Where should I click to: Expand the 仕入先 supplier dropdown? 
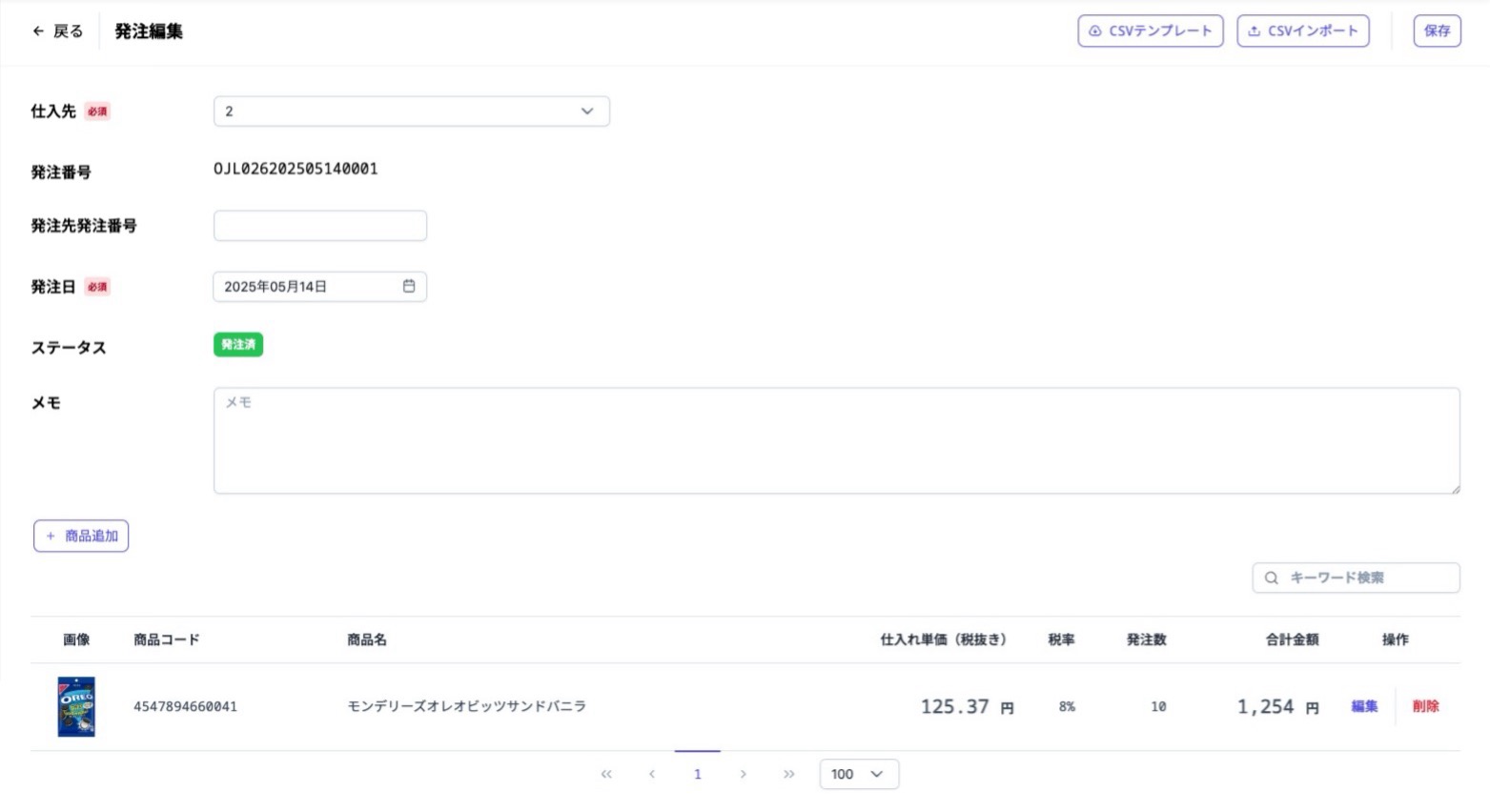point(411,112)
